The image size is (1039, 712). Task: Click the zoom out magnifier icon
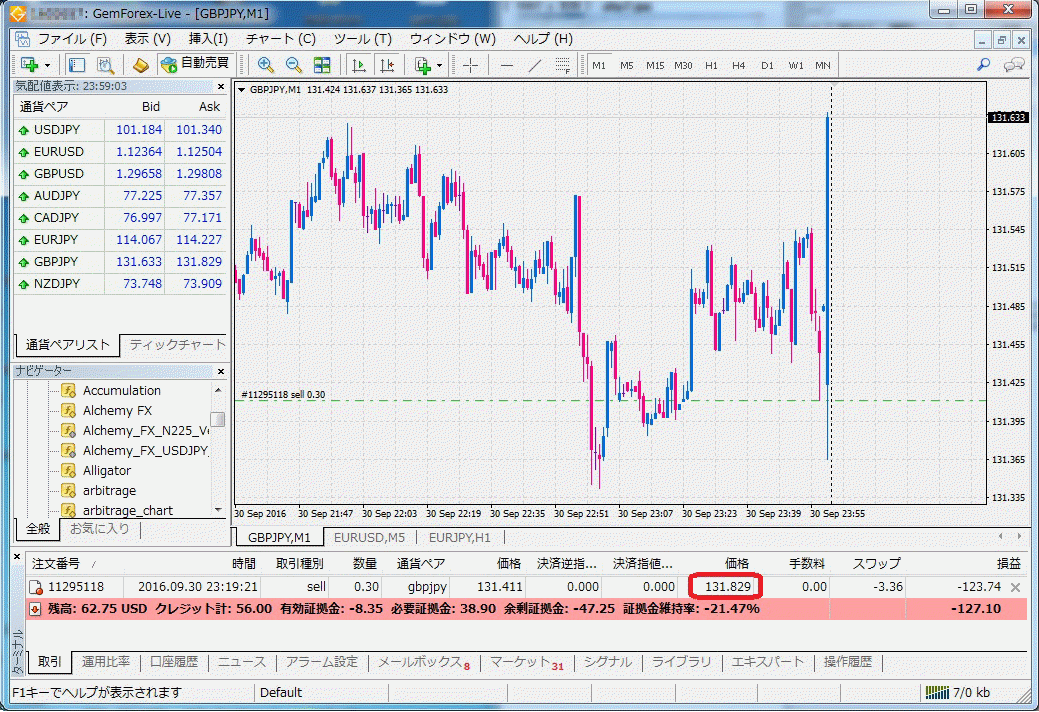coord(294,65)
